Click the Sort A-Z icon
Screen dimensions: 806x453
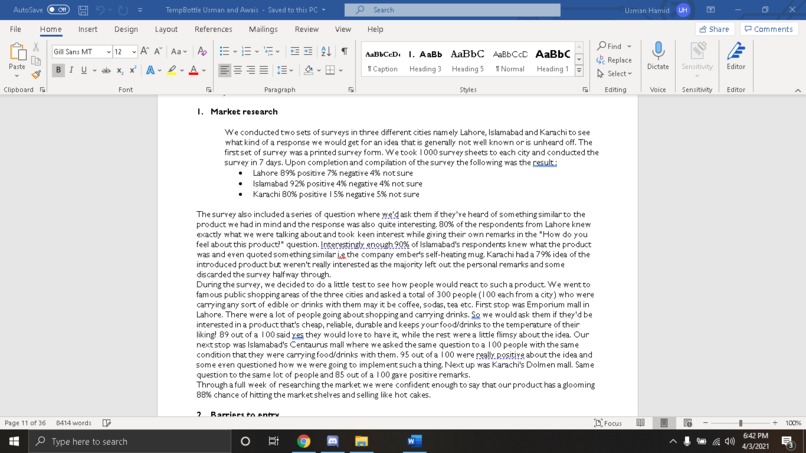tap(326, 51)
